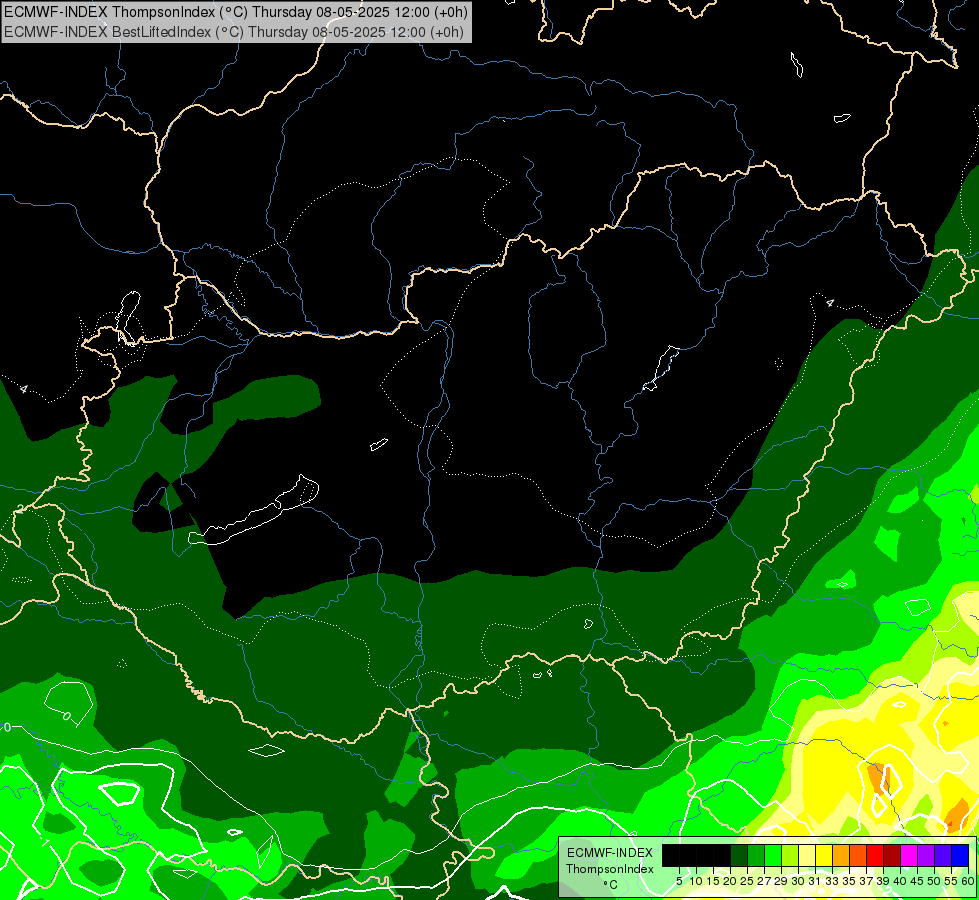The height and width of the screenshot is (900, 979).
Task: Pick the pale yellow 30–31 legend swatch
Action: click(x=807, y=856)
